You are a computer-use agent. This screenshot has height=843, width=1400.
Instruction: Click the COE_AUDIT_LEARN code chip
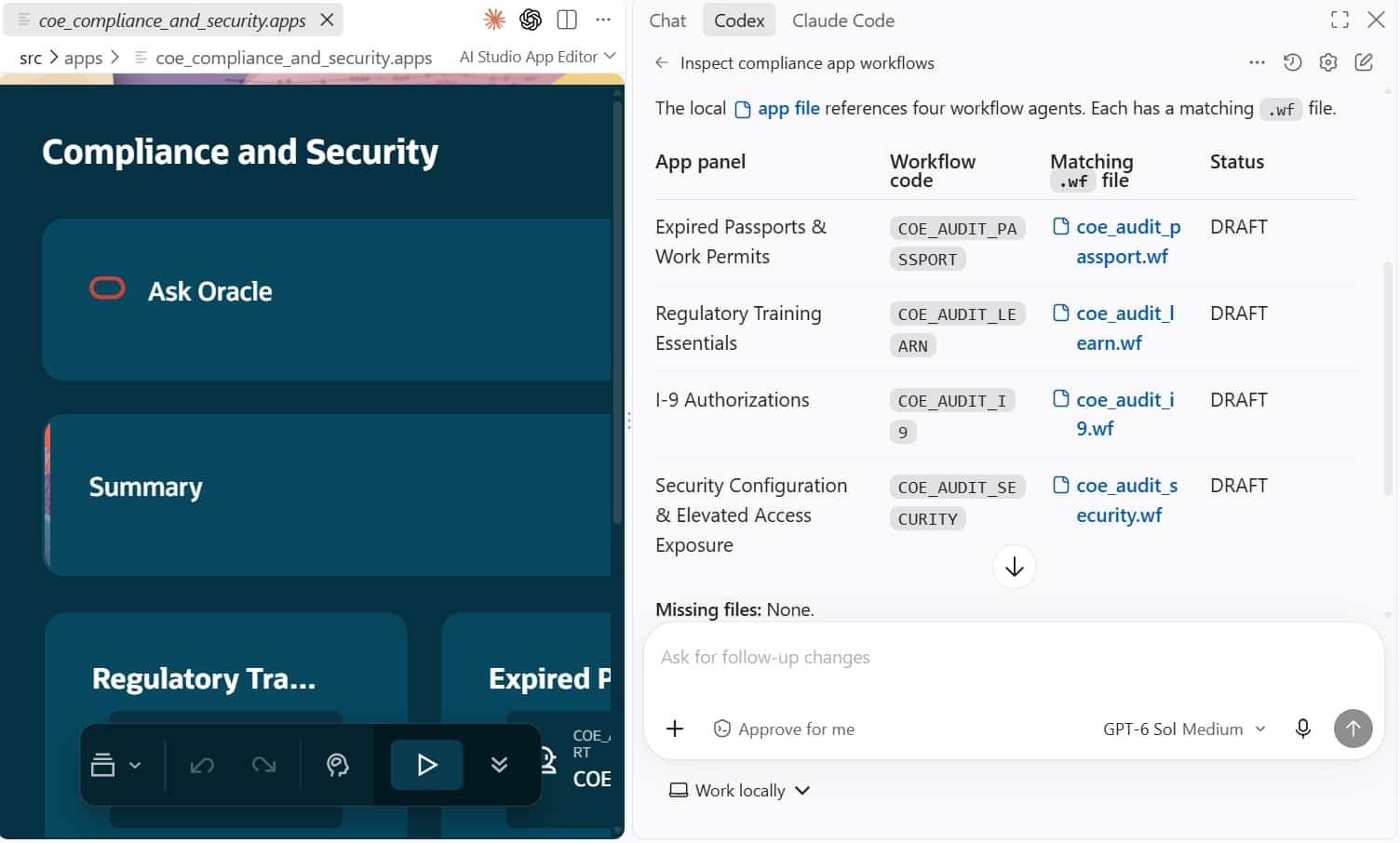click(x=957, y=330)
